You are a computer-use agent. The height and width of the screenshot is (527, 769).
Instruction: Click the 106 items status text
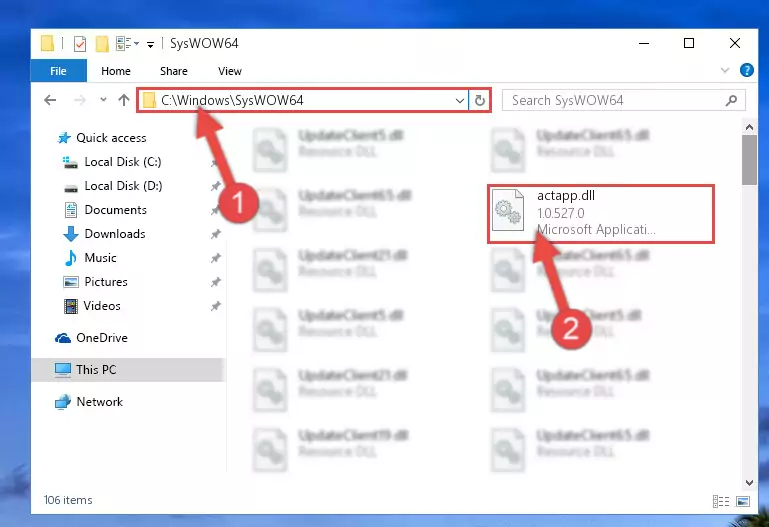(68, 500)
